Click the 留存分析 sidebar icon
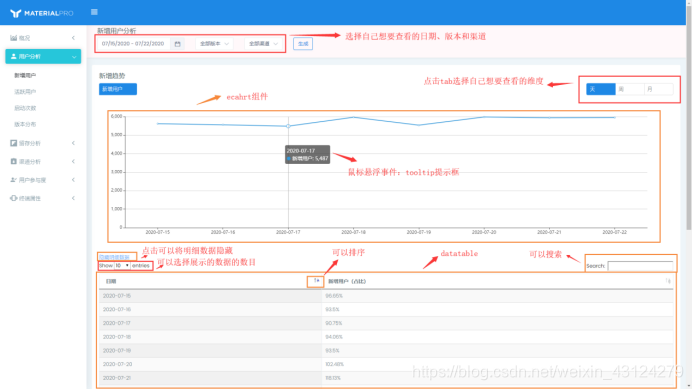Image resolution: width=693 pixels, height=390 pixels. 13,143
